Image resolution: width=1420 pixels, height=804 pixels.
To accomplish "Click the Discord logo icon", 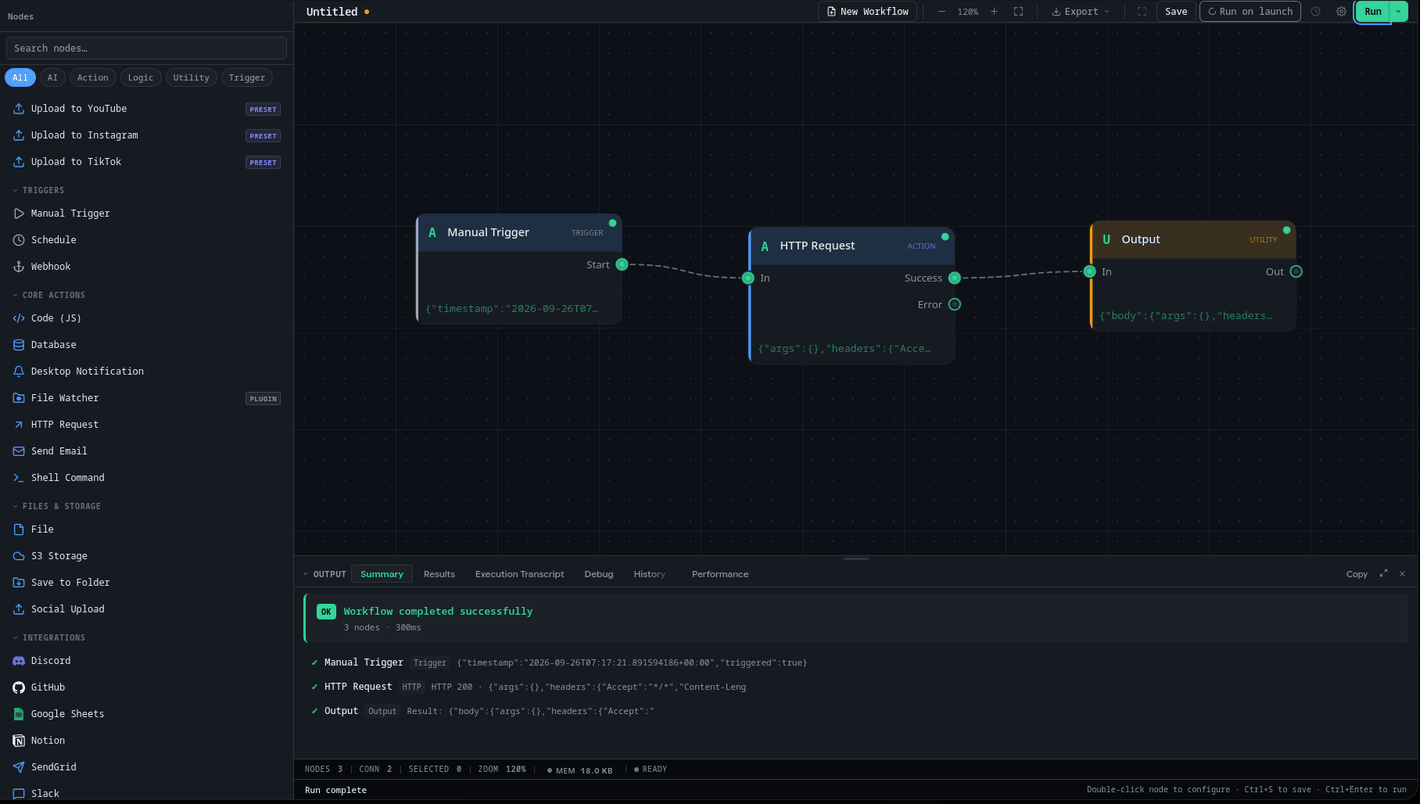I will [x=18, y=661].
